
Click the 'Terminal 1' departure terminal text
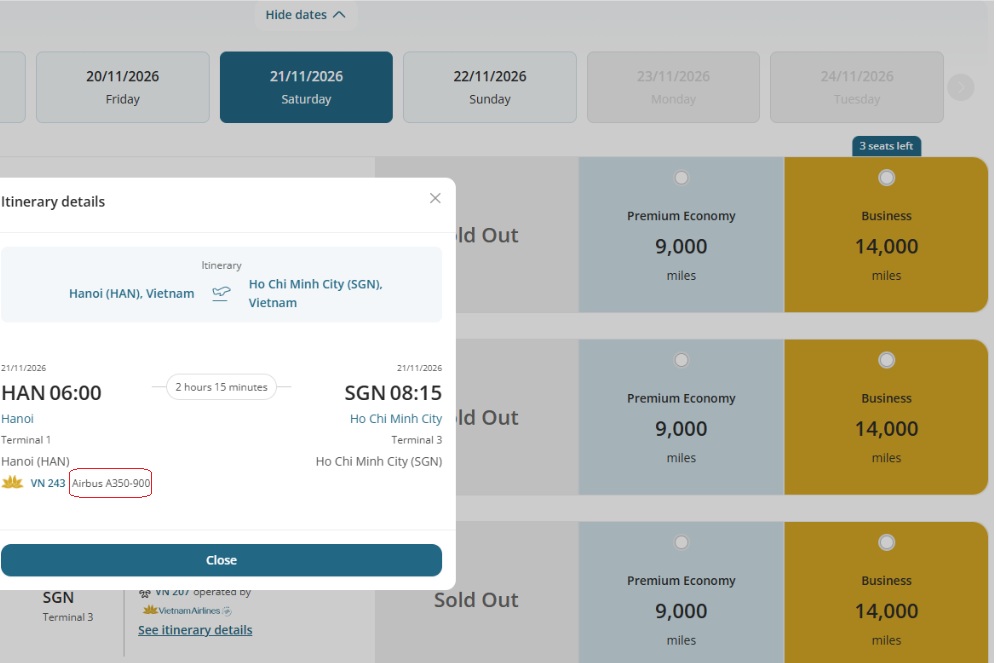pos(26,440)
